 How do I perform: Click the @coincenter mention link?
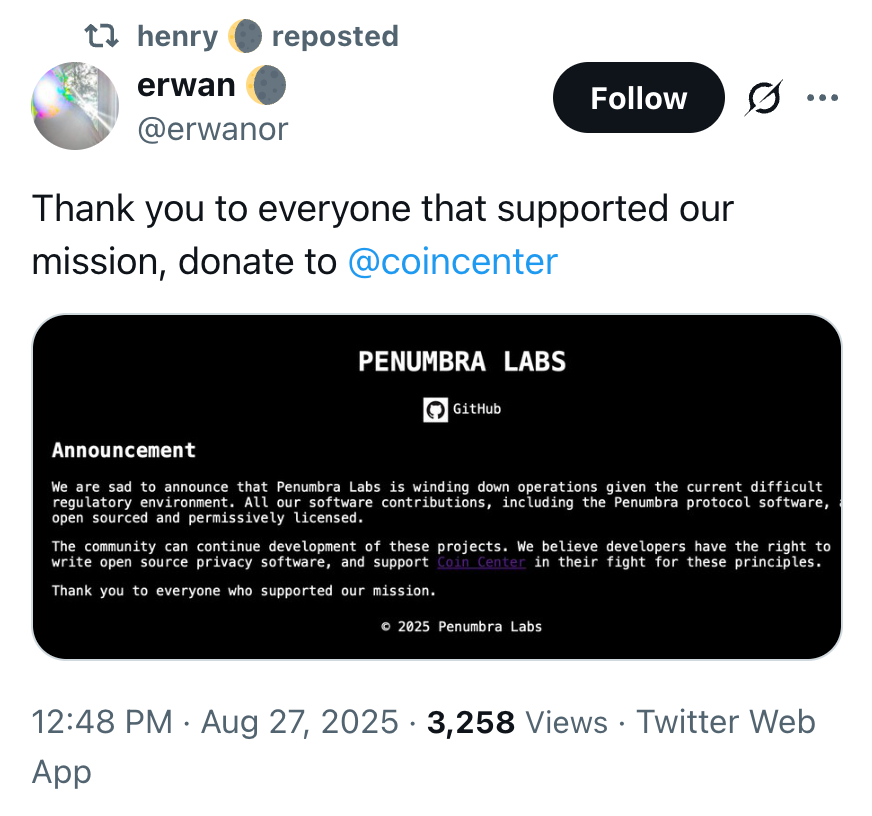click(x=452, y=261)
